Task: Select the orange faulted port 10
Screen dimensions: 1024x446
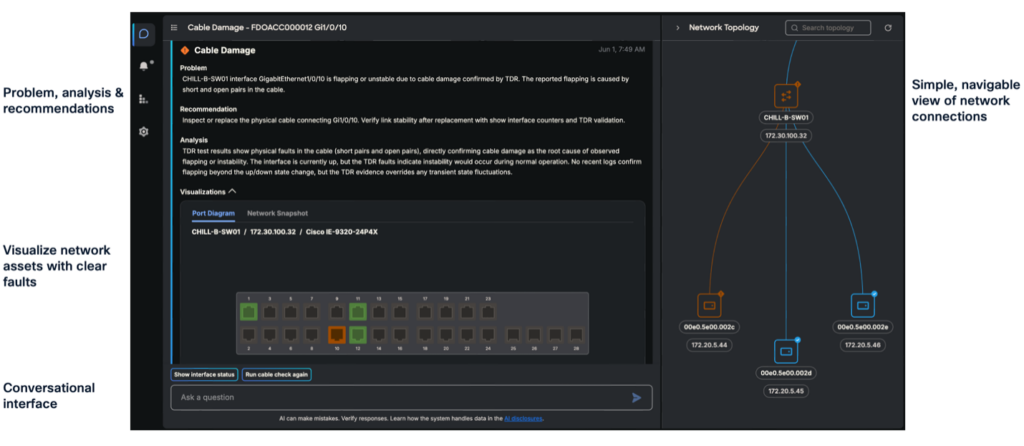Action: tap(337, 335)
